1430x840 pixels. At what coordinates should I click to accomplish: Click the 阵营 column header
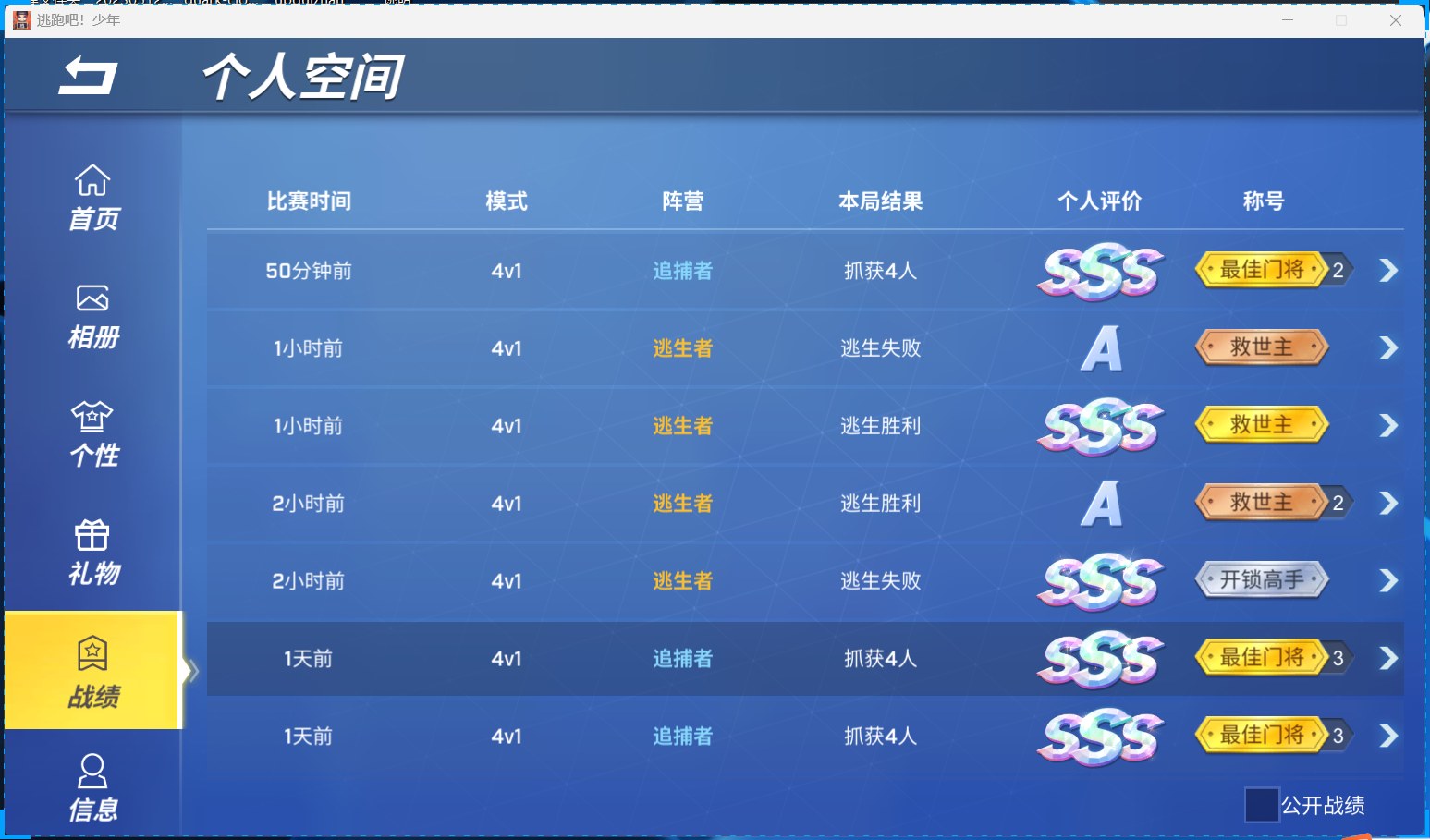point(683,201)
